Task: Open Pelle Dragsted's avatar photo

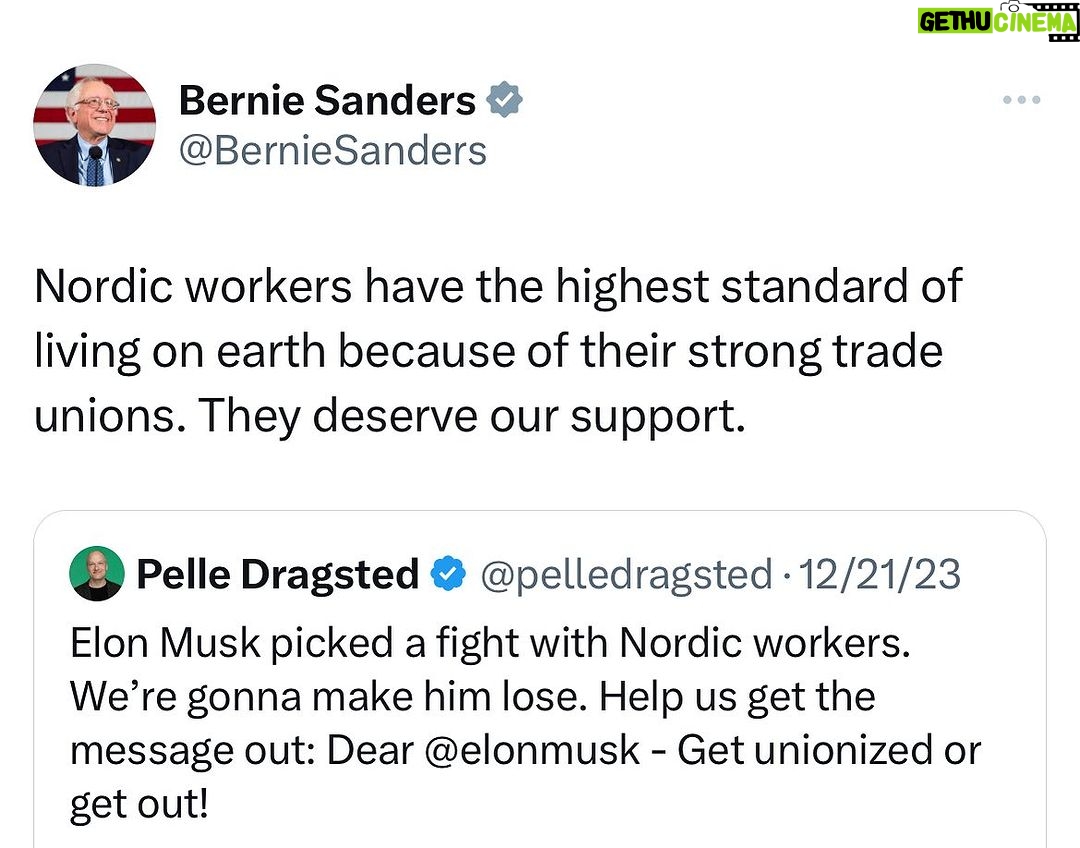Action: (97, 574)
